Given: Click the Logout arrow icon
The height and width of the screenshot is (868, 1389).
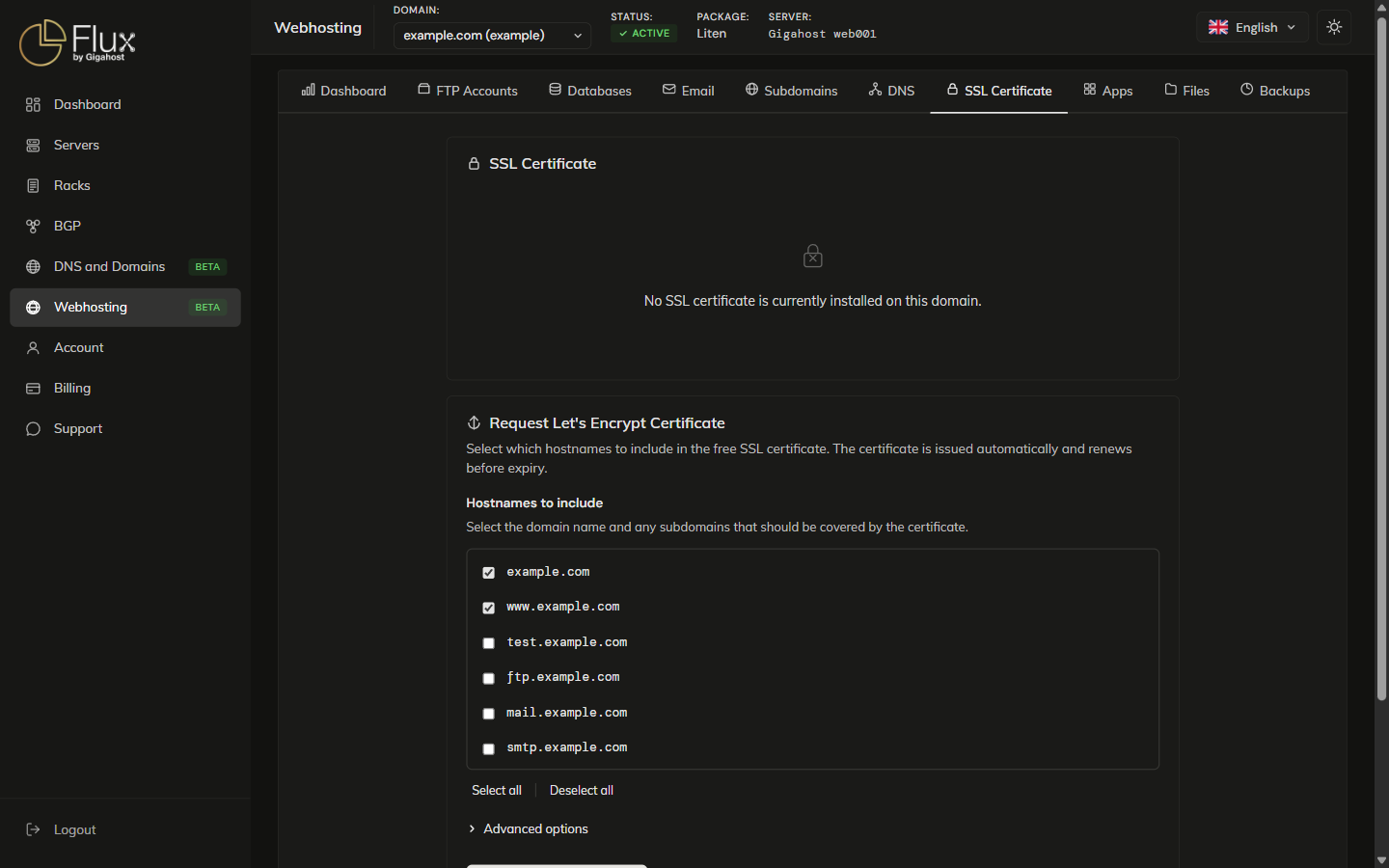Looking at the screenshot, I should tap(33, 829).
